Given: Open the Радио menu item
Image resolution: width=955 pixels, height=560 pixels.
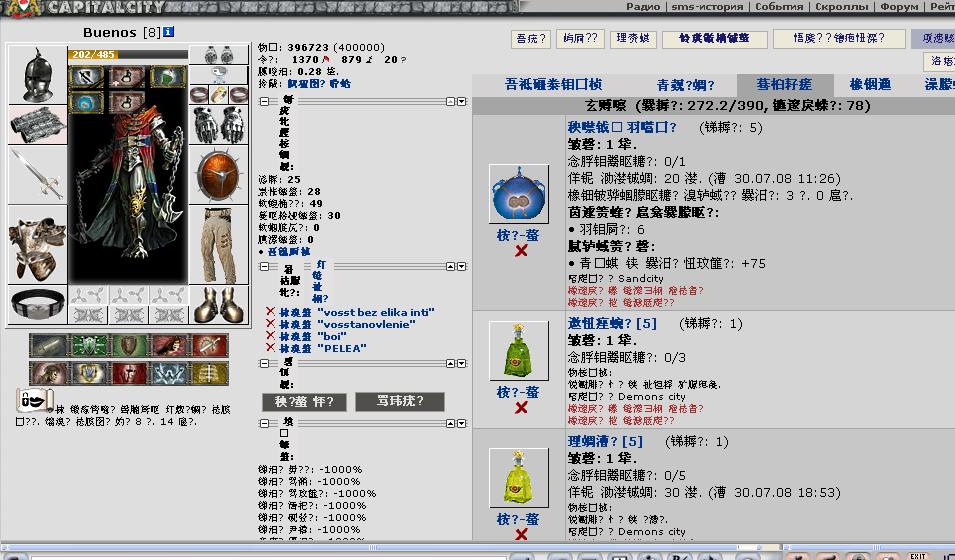Looking at the screenshot, I should pyautogui.click(x=643, y=7).
